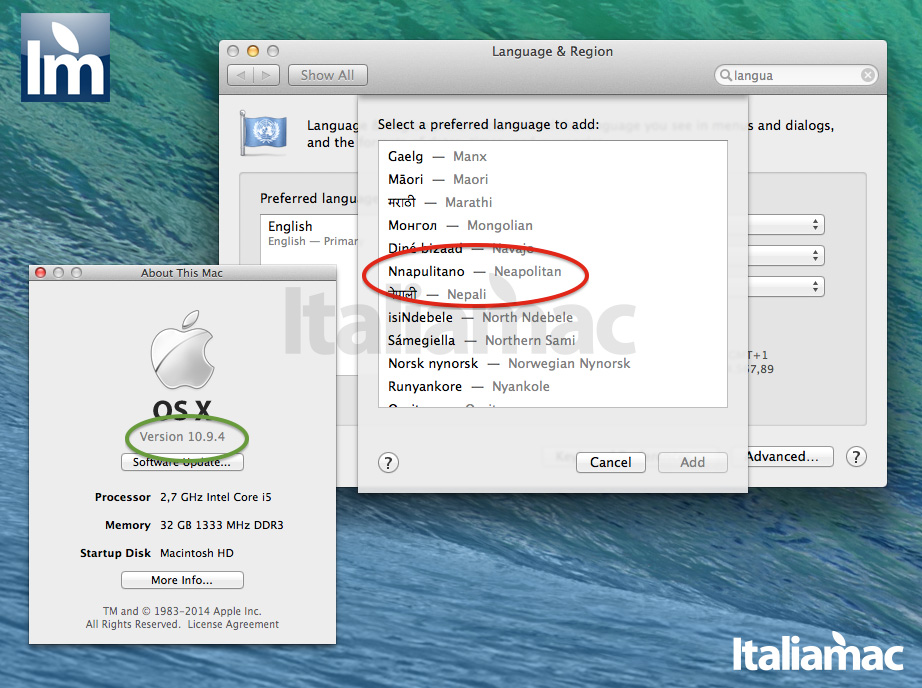The width and height of the screenshot is (922, 688).
Task: Select the Mongolian language row
Action: [553, 225]
